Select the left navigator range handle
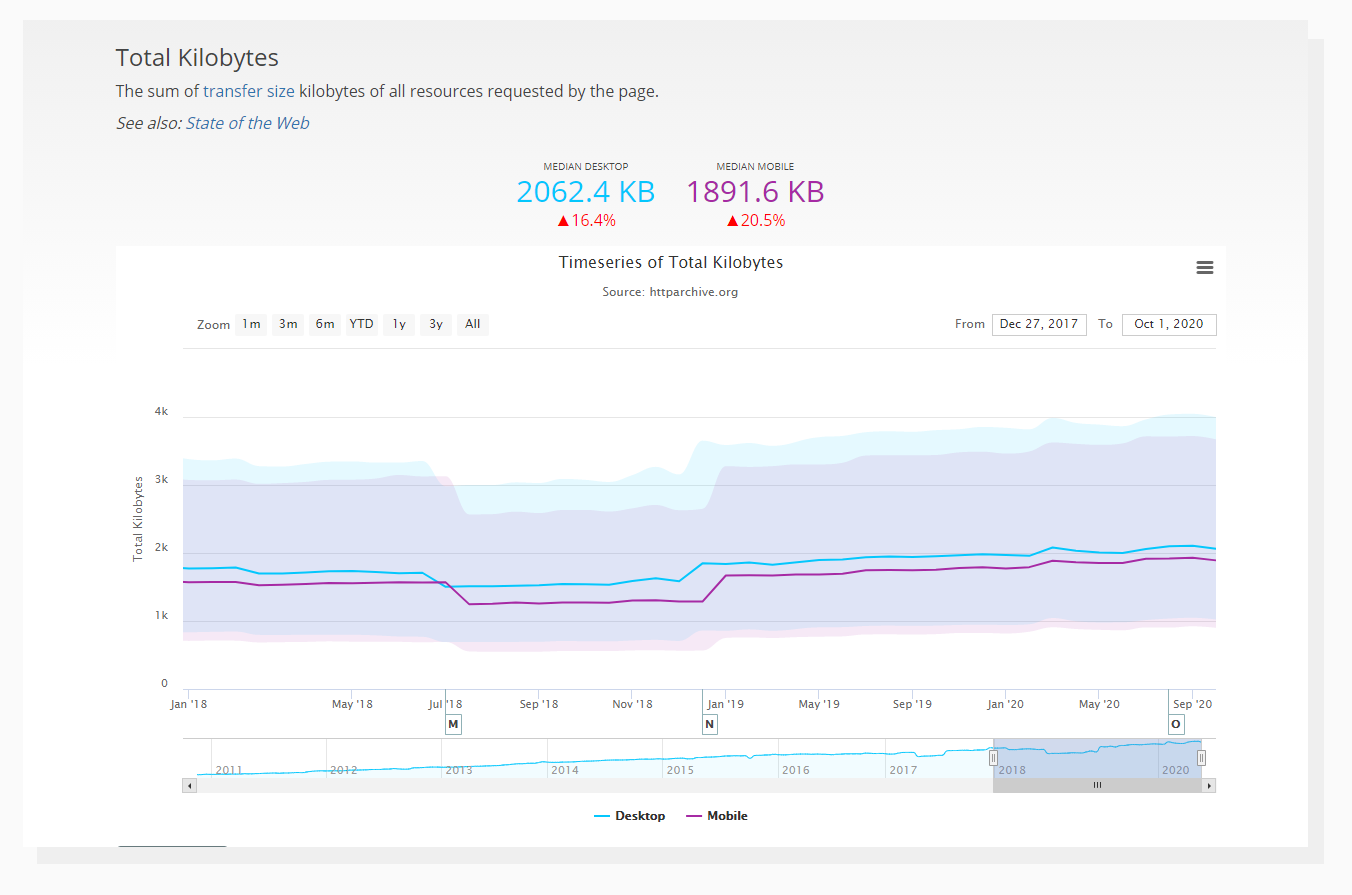This screenshot has width=1352, height=895. (993, 757)
